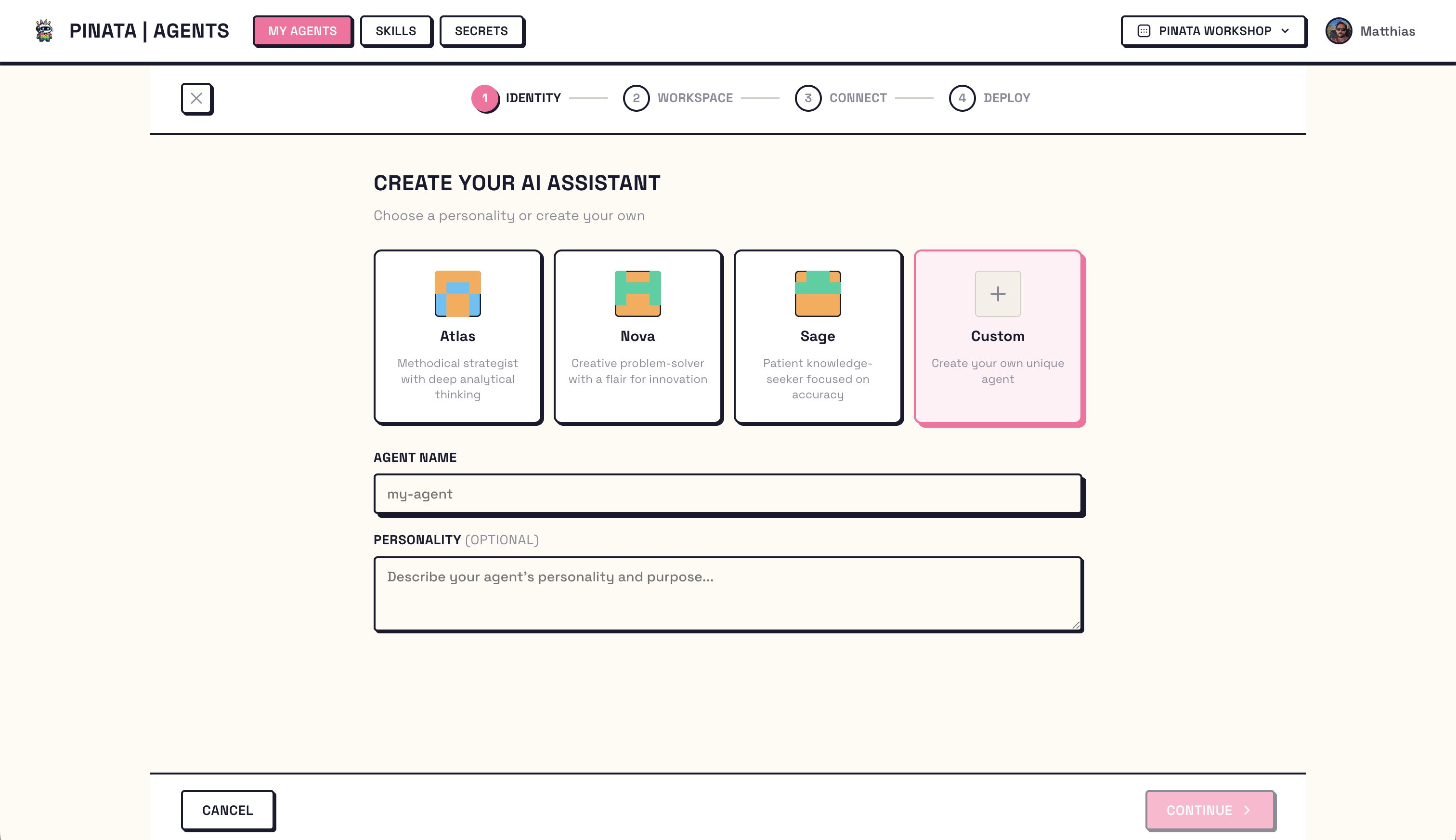Viewport: 1456px width, 840px height.
Task: Select the Sage avatar icon
Action: [817, 294]
